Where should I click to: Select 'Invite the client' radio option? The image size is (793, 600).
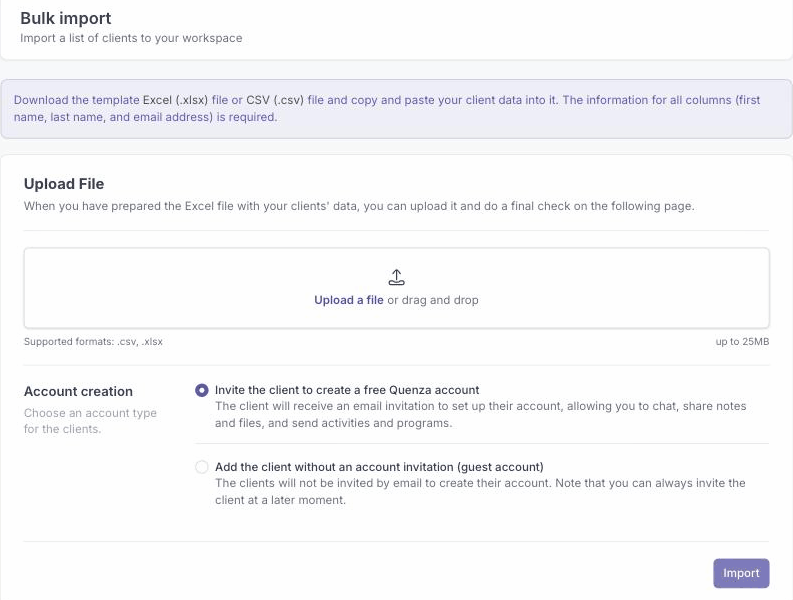click(202, 390)
